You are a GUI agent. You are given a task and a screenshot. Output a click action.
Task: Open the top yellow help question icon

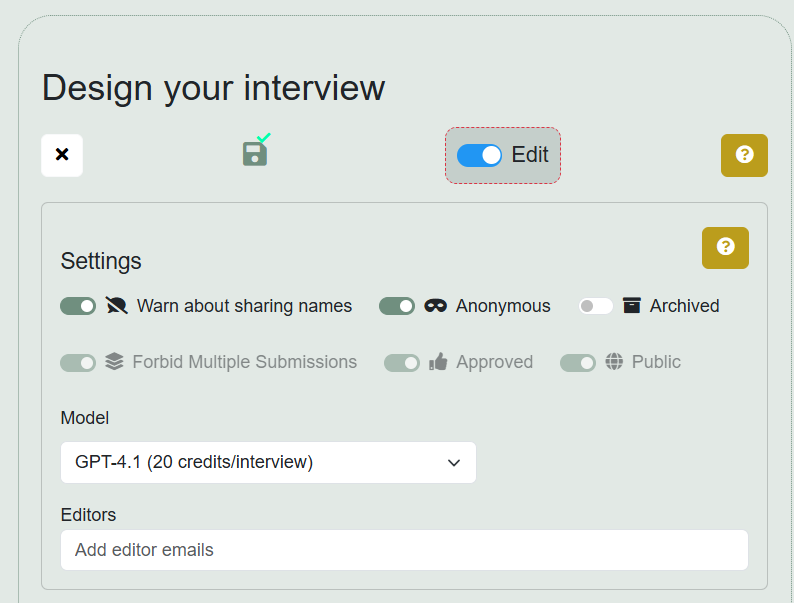744,155
